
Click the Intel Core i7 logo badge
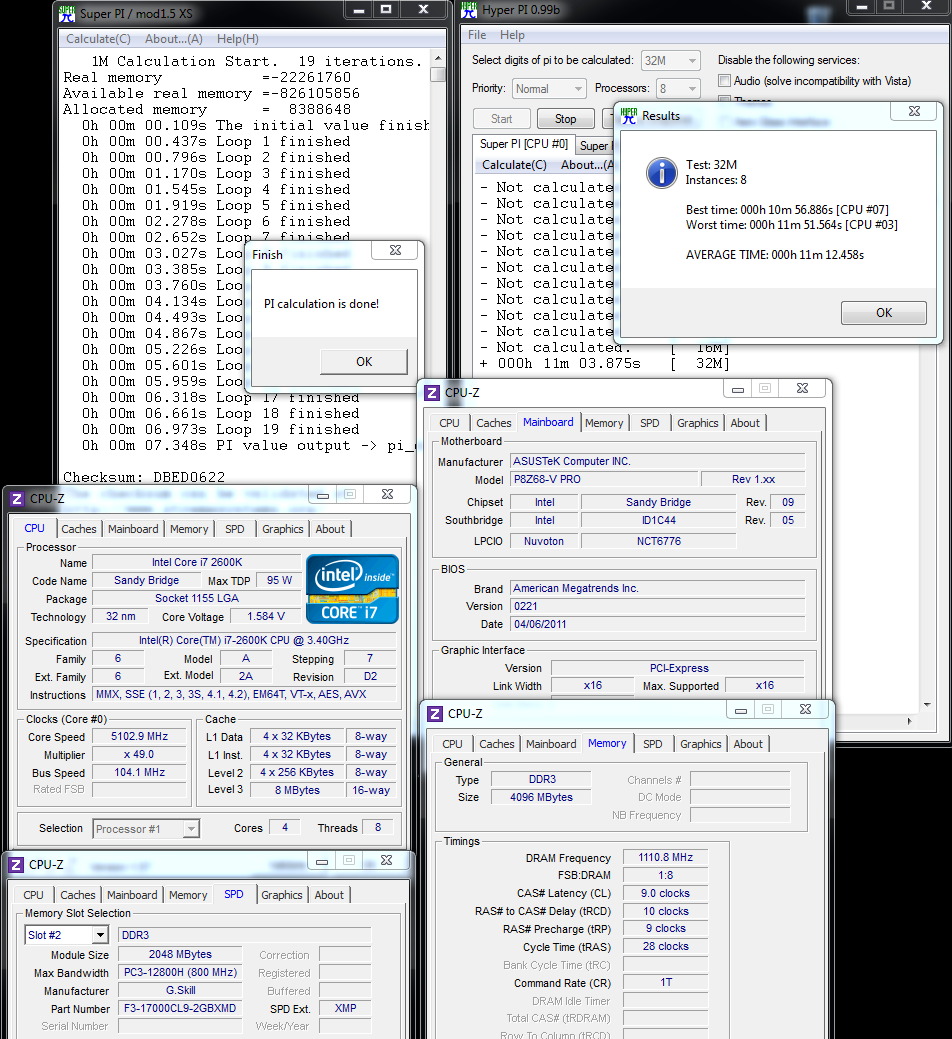(x=352, y=588)
